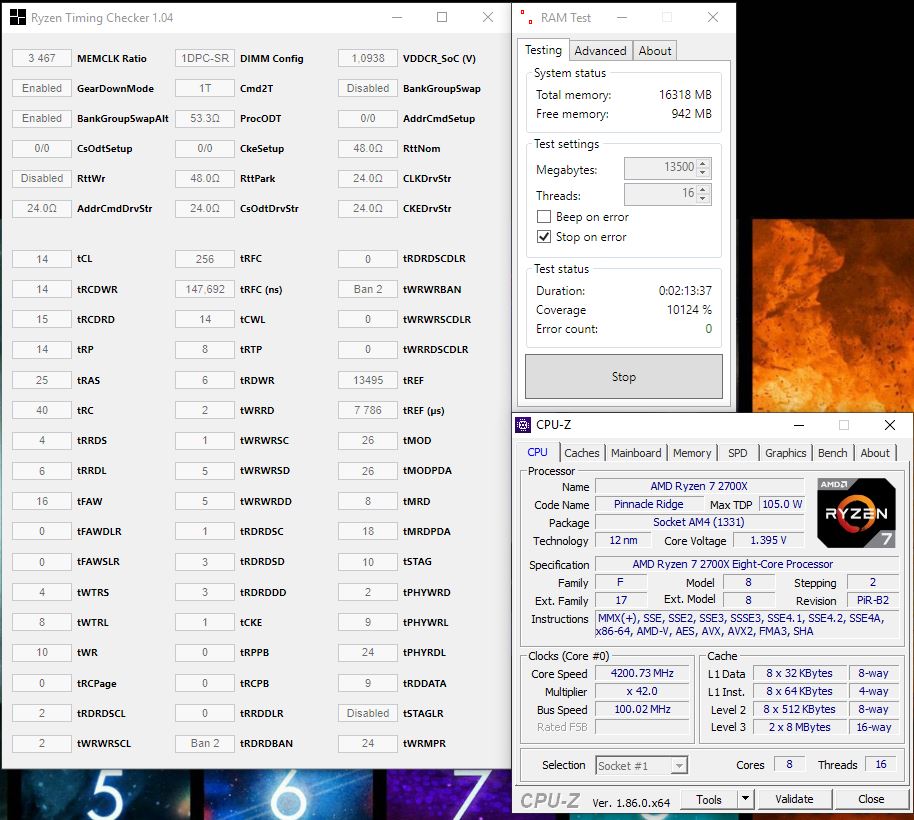Click the RAM Test window title icon
Image resolution: width=914 pixels, height=820 pixels.
tap(526, 17)
